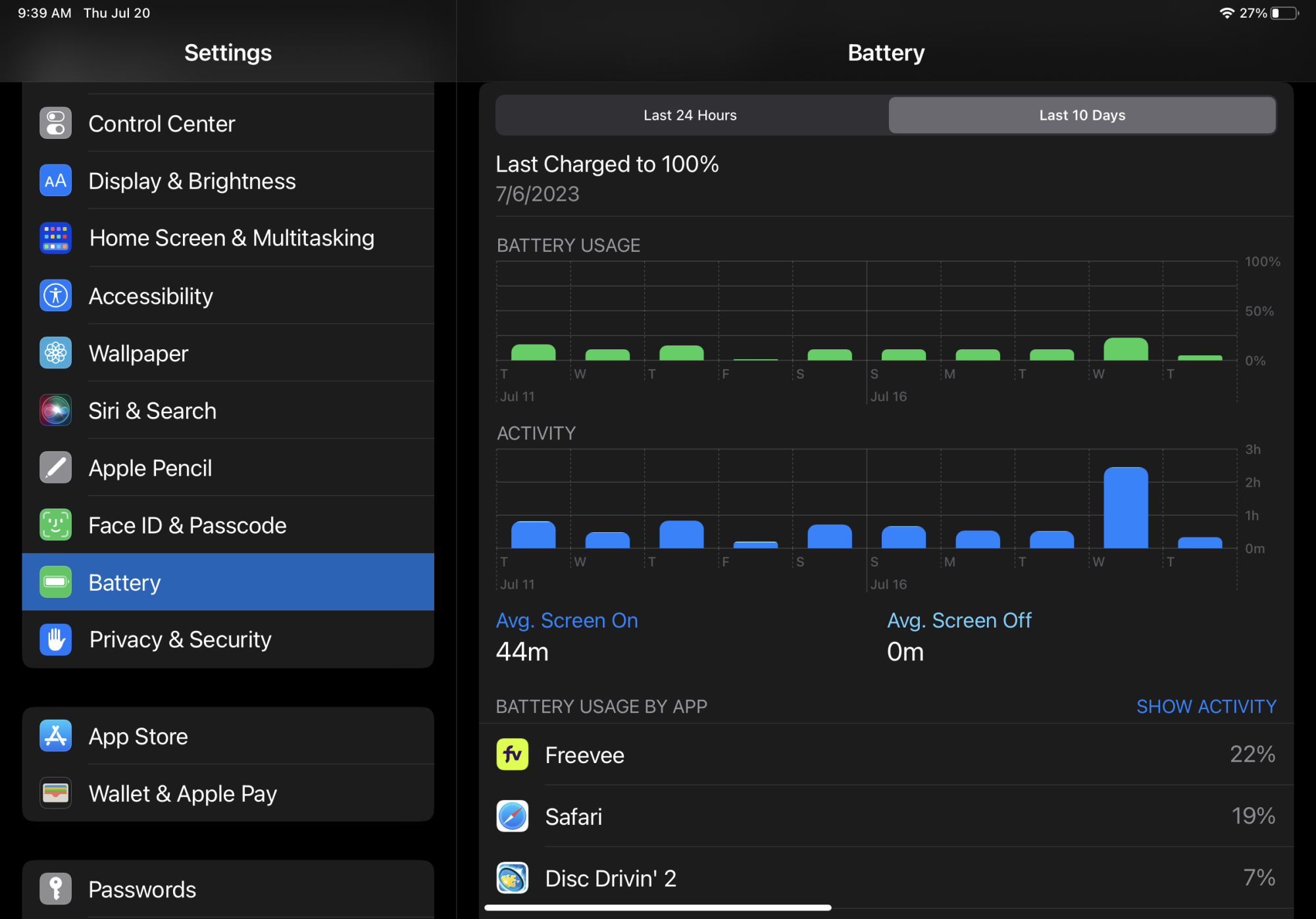
Task: Tap the Face ID & Passcode icon
Action: coord(55,525)
